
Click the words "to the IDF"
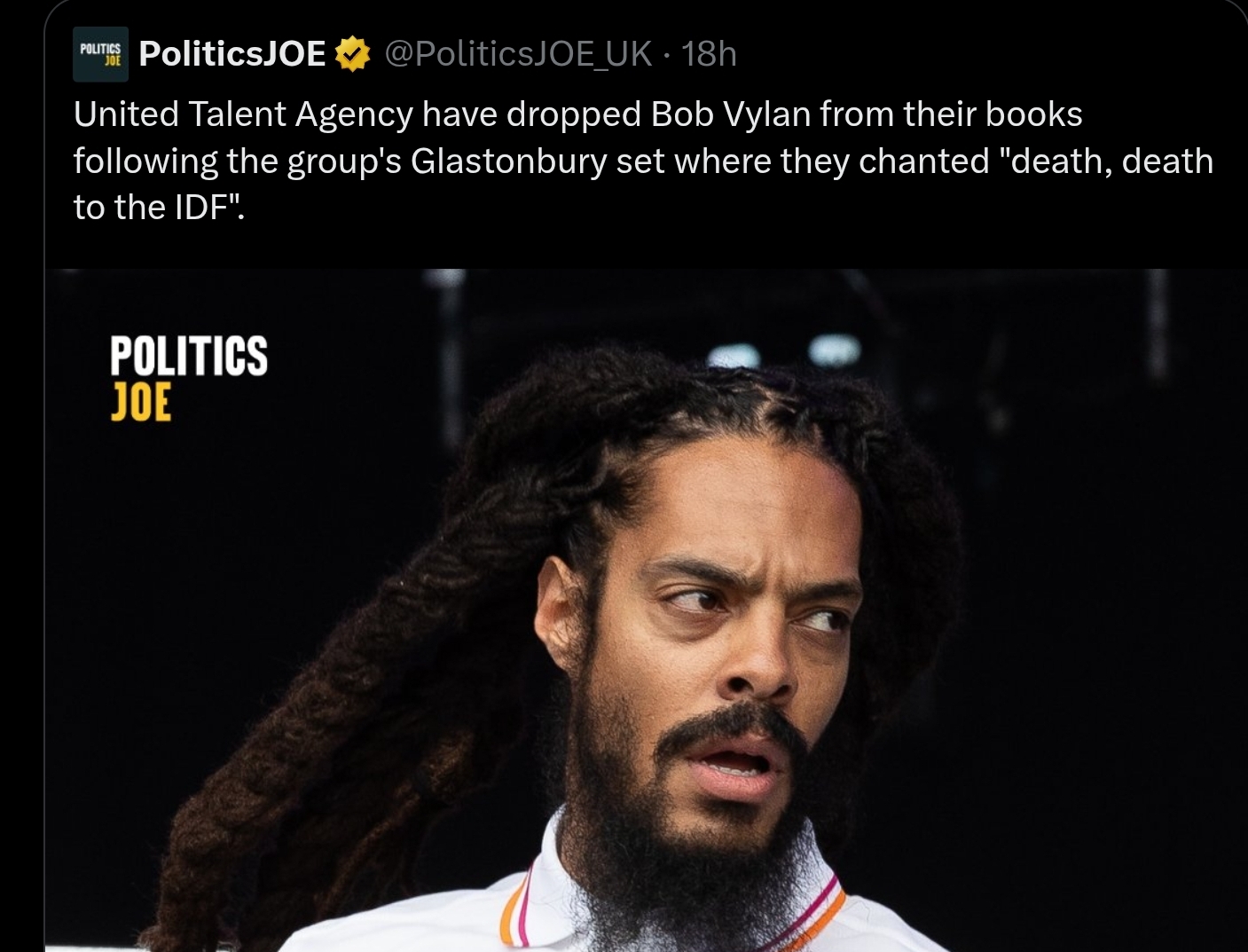tap(153, 207)
